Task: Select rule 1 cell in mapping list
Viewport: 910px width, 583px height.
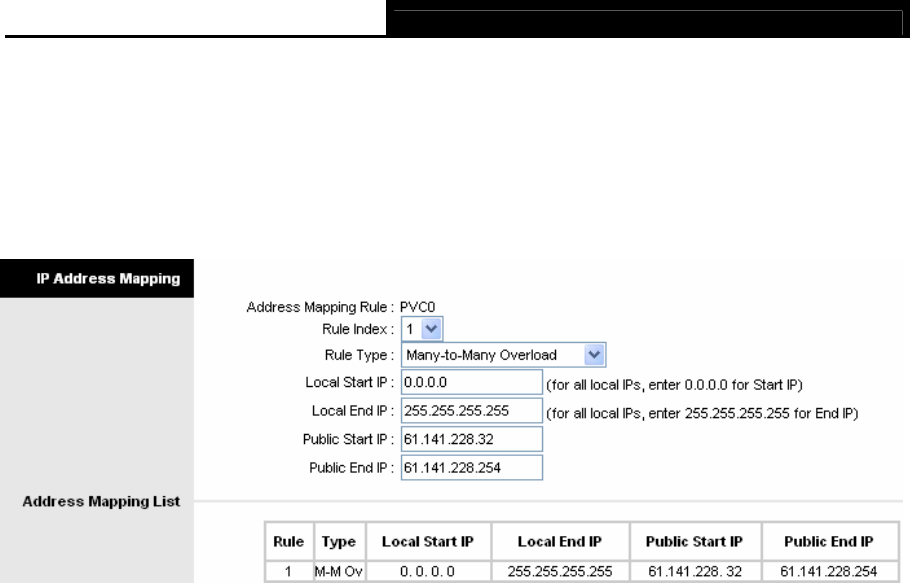Action: [x=288, y=571]
